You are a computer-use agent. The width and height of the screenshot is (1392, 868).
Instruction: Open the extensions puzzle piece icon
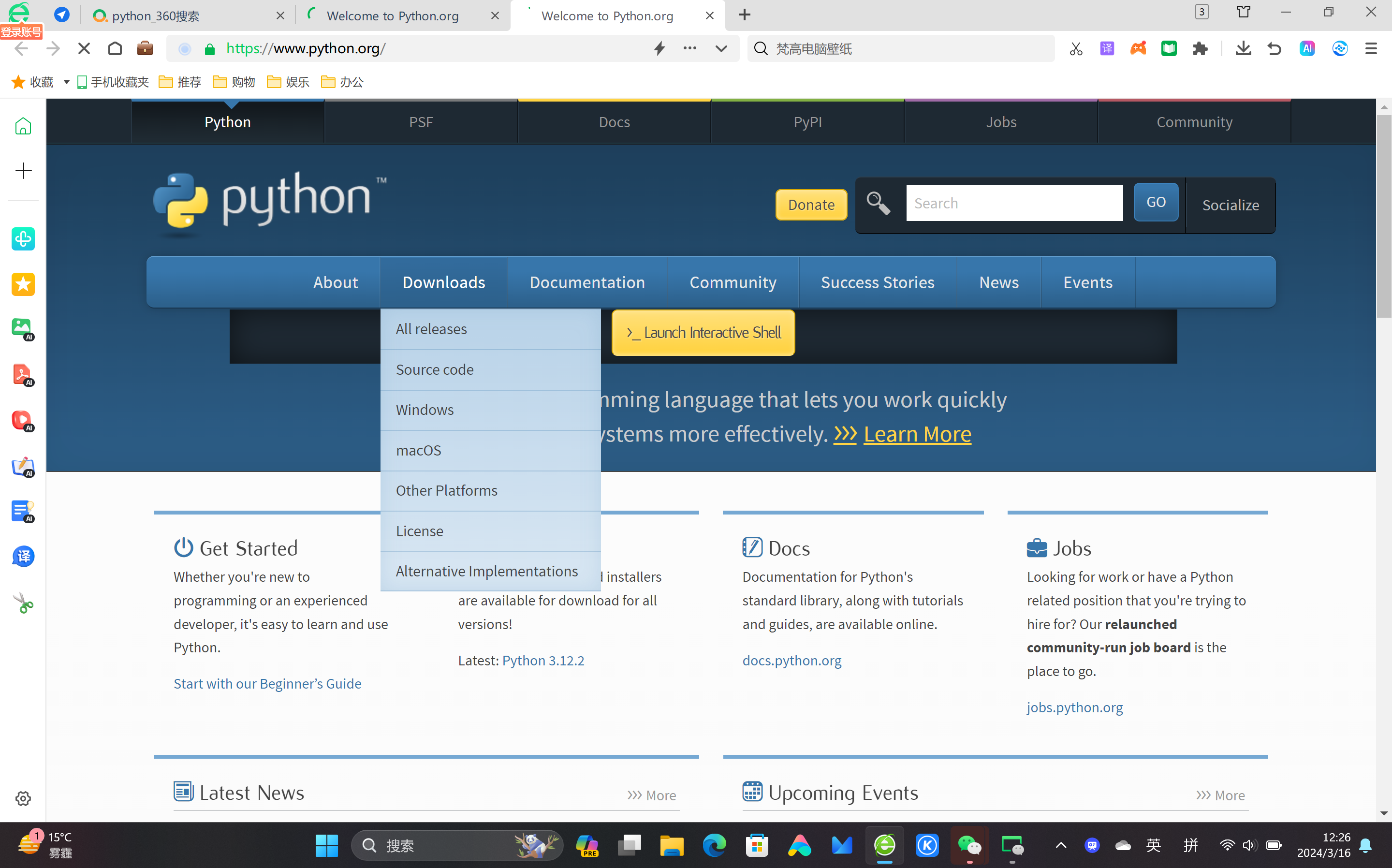pyautogui.click(x=1200, y=49)
